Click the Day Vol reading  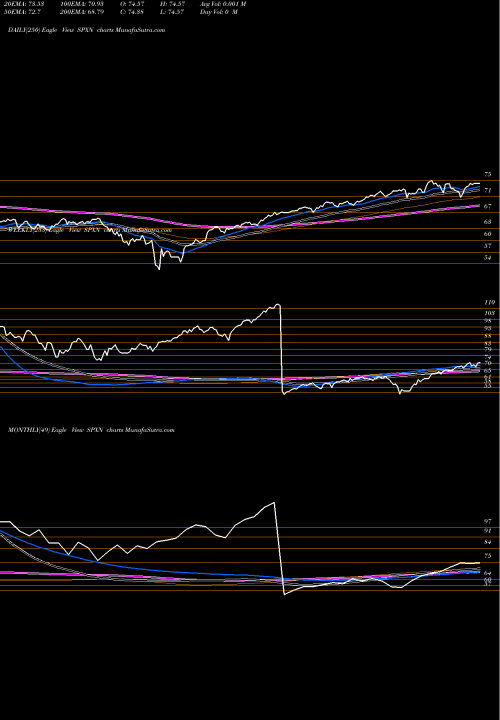219,11
